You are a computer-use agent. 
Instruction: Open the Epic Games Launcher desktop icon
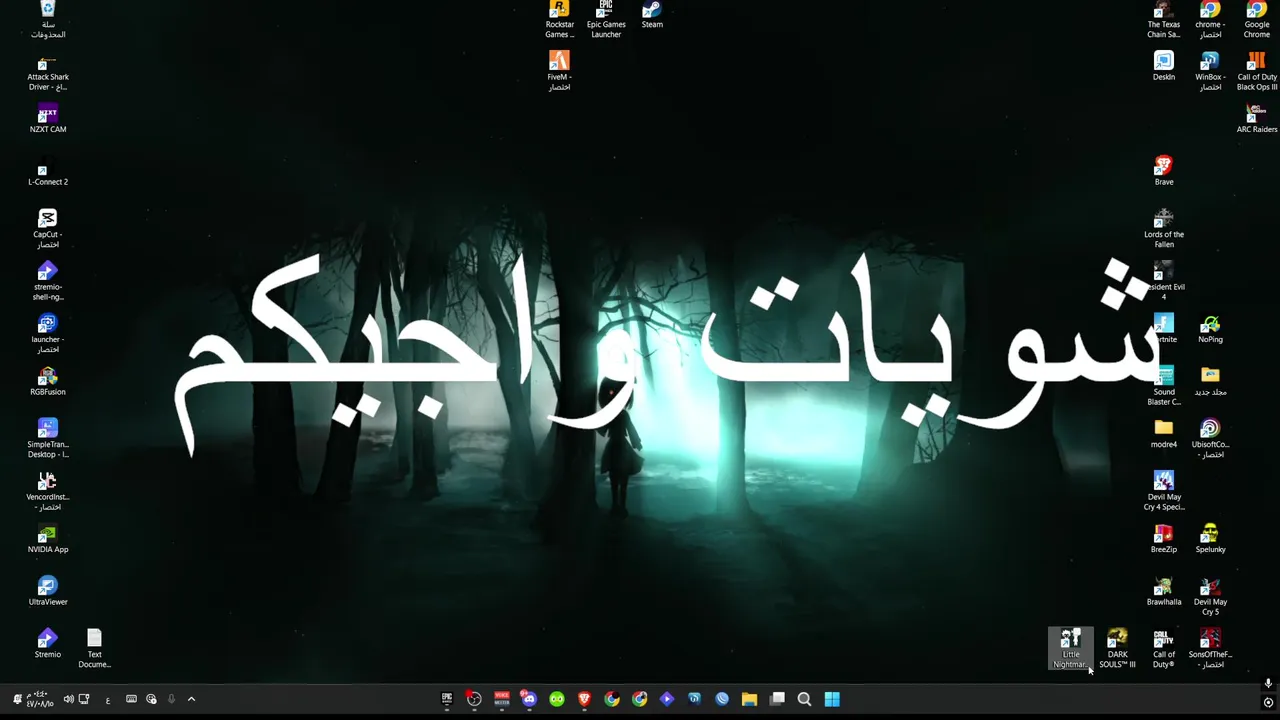(606, 20)
